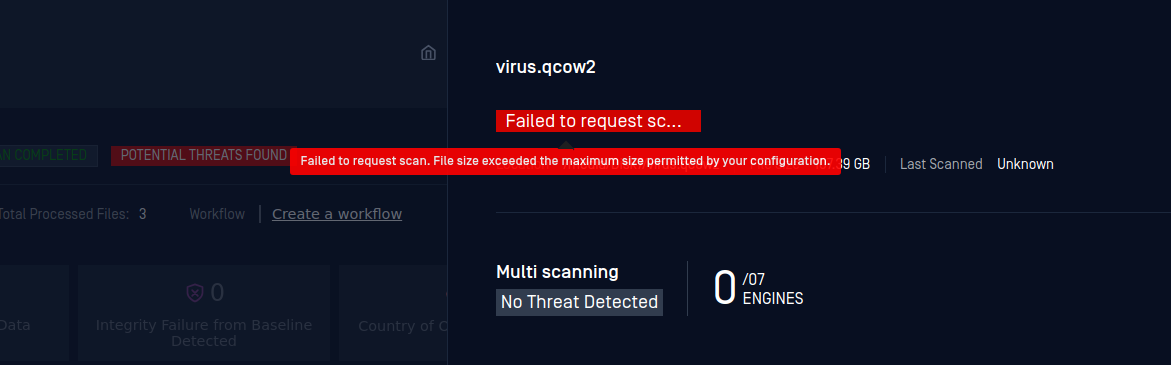The image size is (1171, 365).
Task: Open the Create a workflow link
Action: [x=337, y=214]
